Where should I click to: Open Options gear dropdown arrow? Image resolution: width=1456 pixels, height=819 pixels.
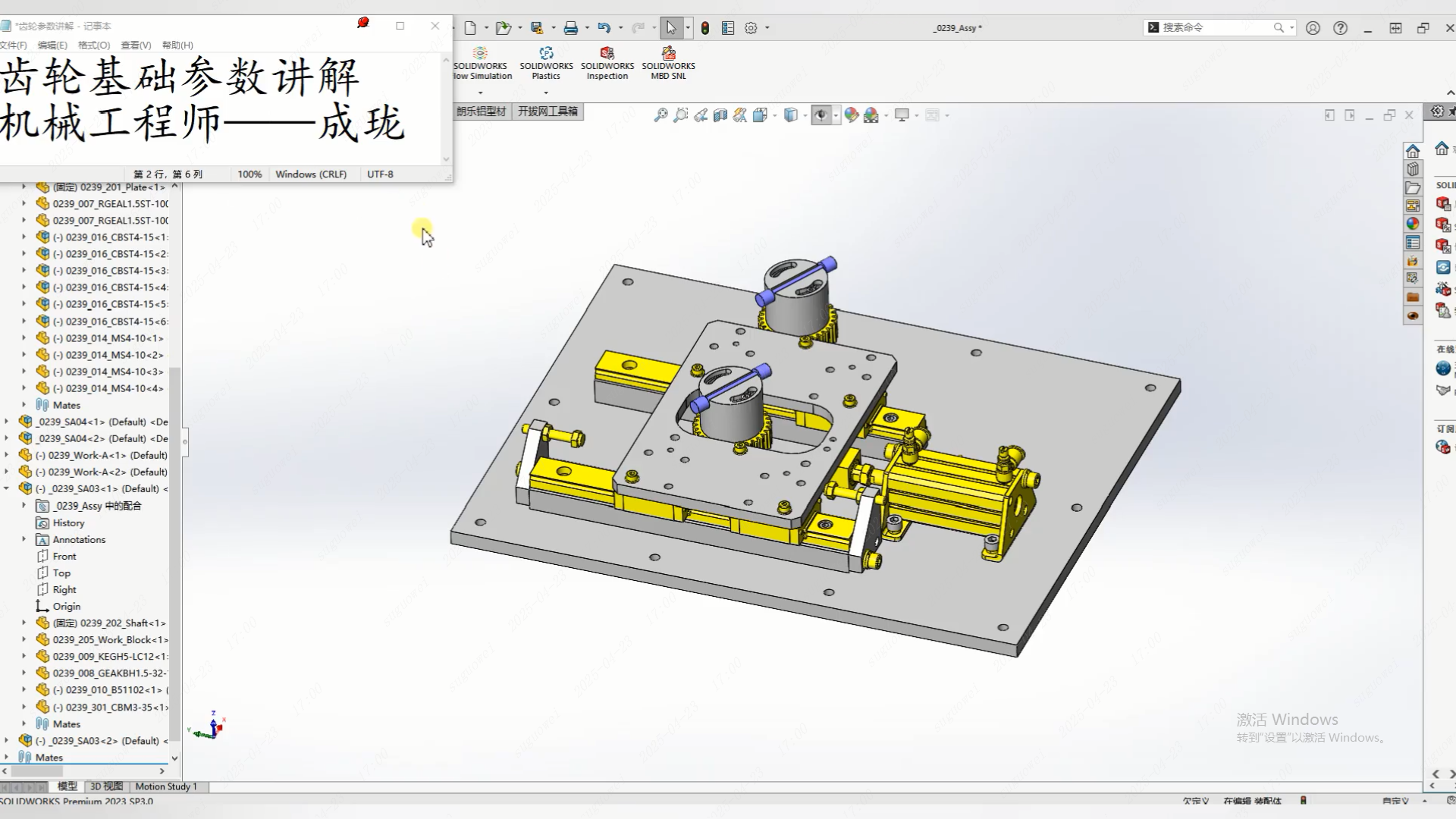[767, 28]
